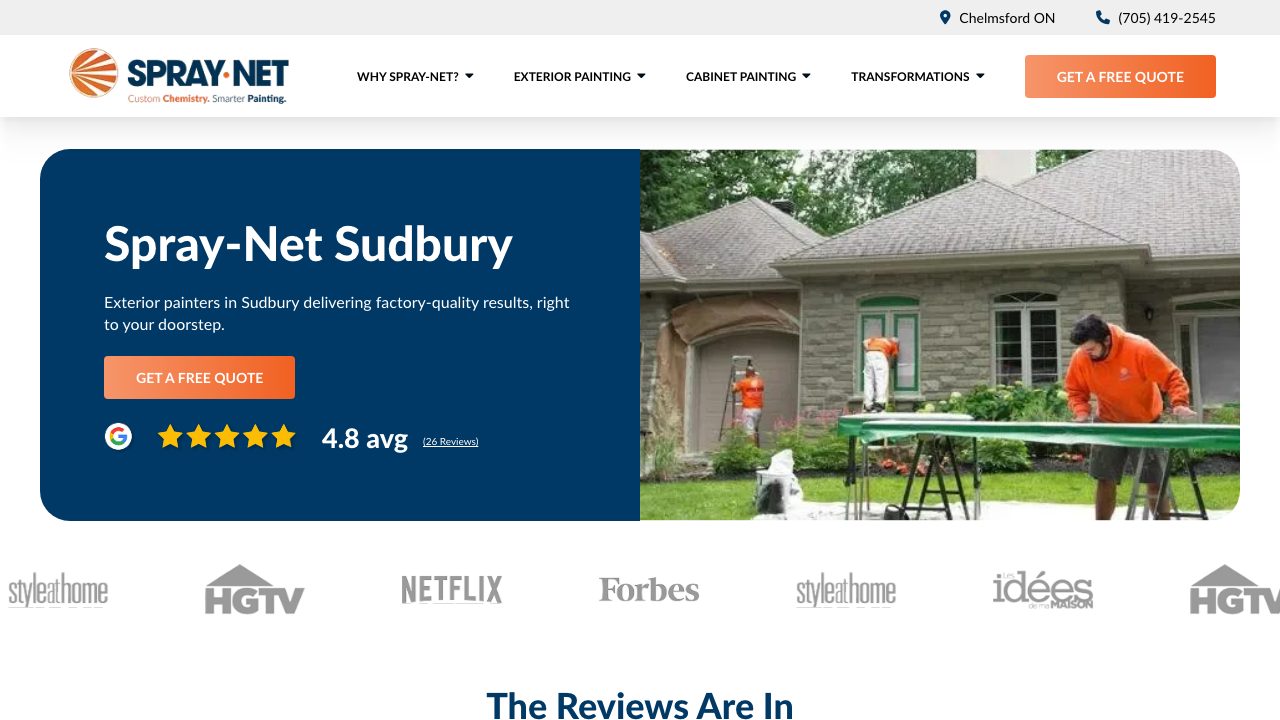Click the Netflix logo
The width and height of the screenshot is (1280, 720).
[x=452, y=590]
